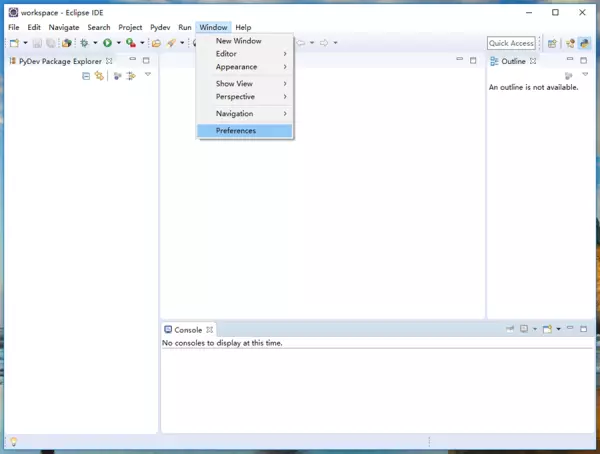Screen dimensions: 600x454
Task: Close the open Window menu
Action: tap(213, 27)
